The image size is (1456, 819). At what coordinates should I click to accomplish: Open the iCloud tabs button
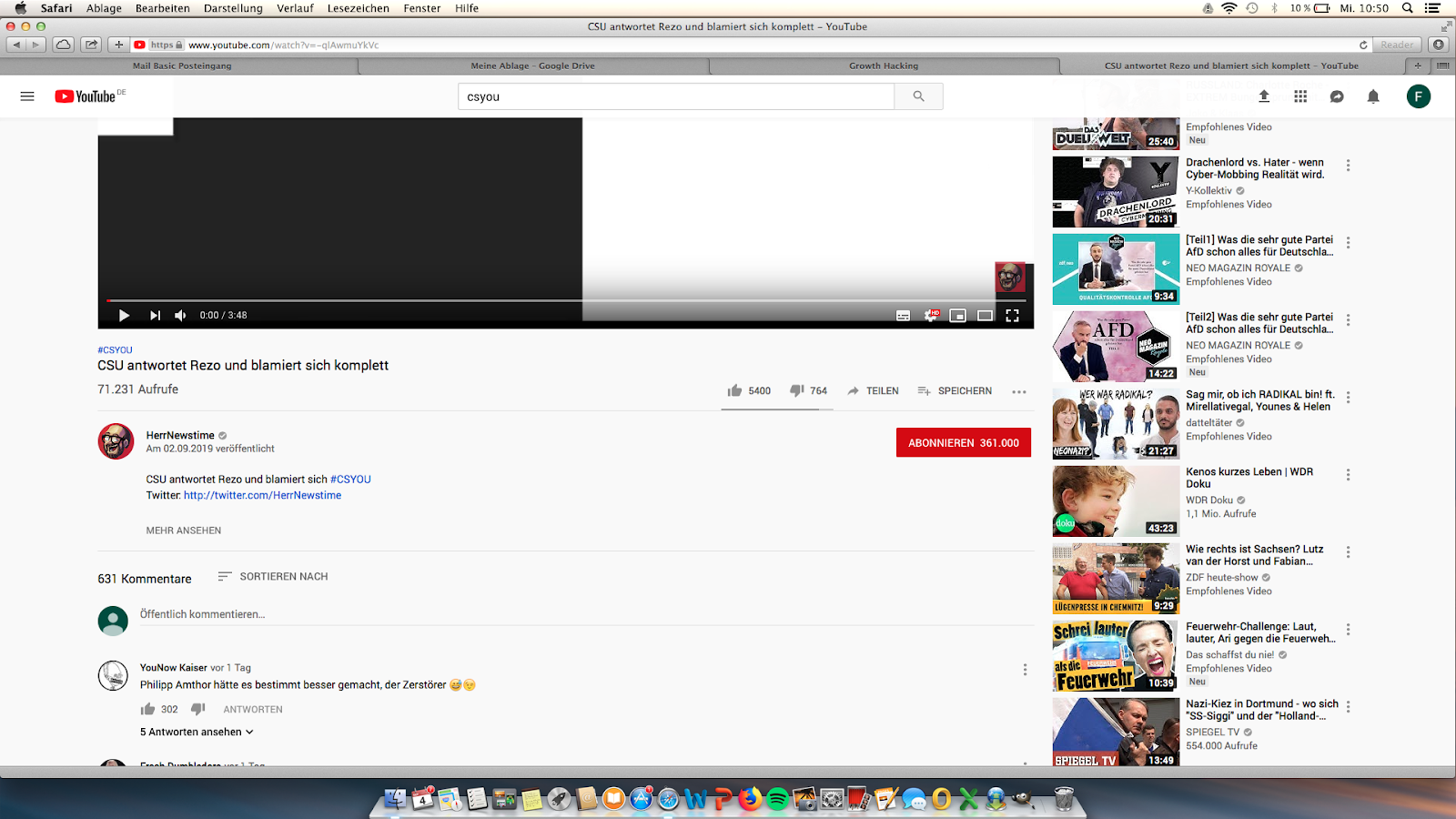[63, 45]
